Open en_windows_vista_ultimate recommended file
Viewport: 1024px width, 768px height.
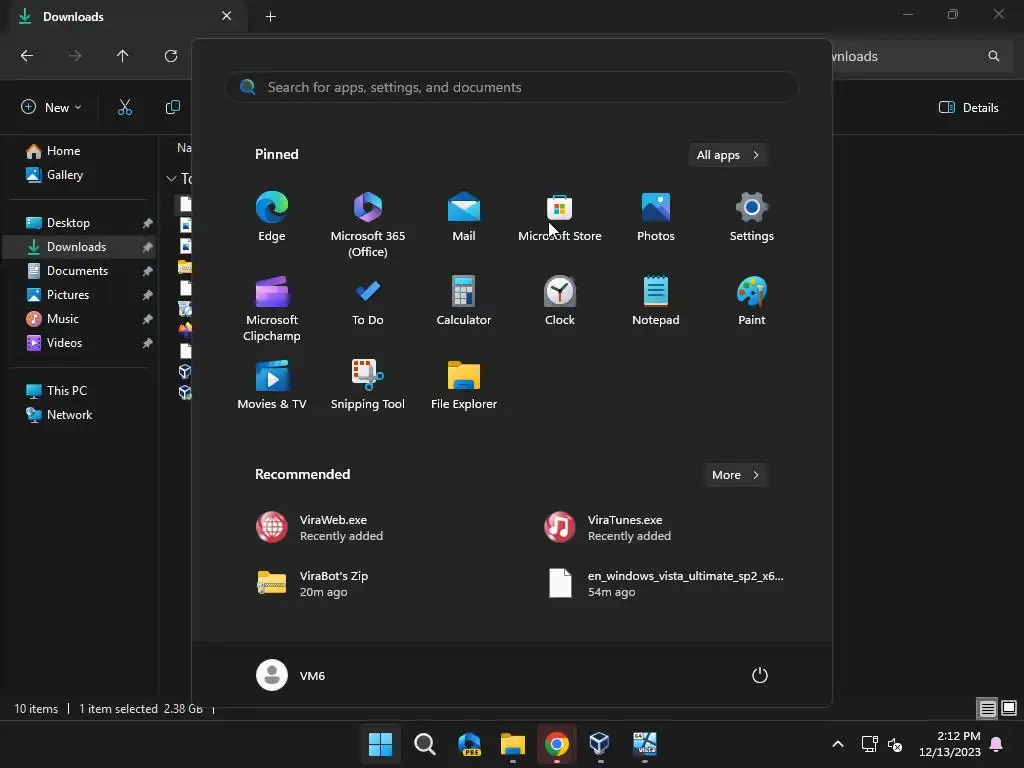click(665, 584)
